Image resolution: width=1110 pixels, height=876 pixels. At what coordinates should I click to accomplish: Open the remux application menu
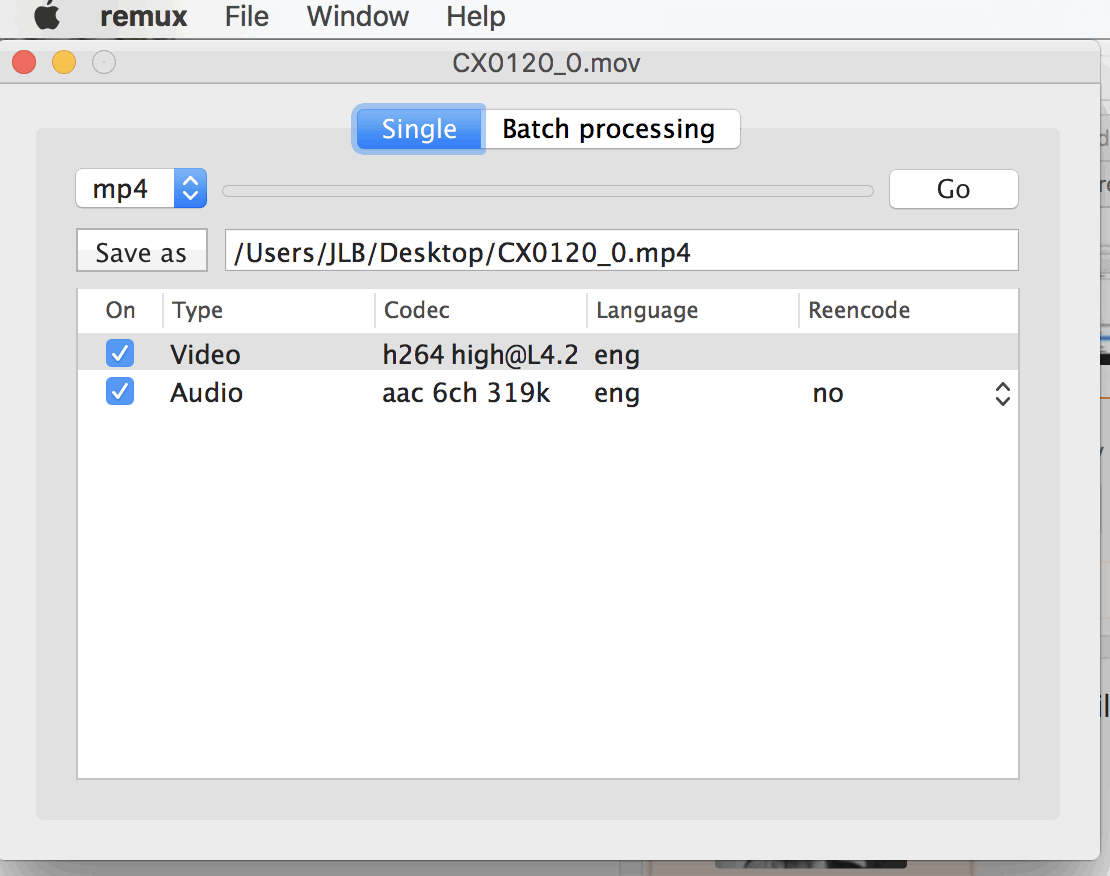[144, 16]
